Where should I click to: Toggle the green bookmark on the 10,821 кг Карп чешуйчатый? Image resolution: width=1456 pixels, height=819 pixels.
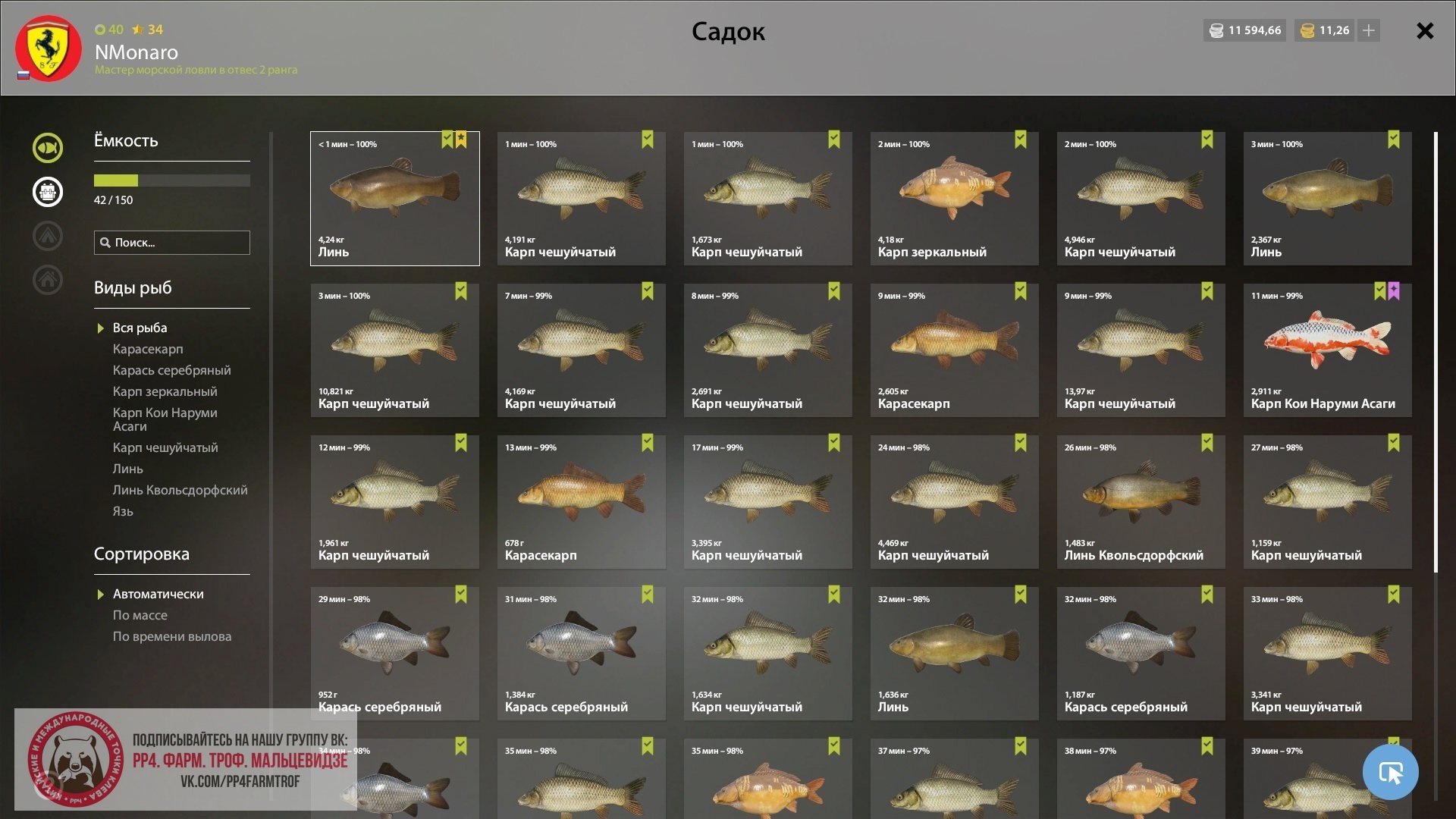pos(461,291)
